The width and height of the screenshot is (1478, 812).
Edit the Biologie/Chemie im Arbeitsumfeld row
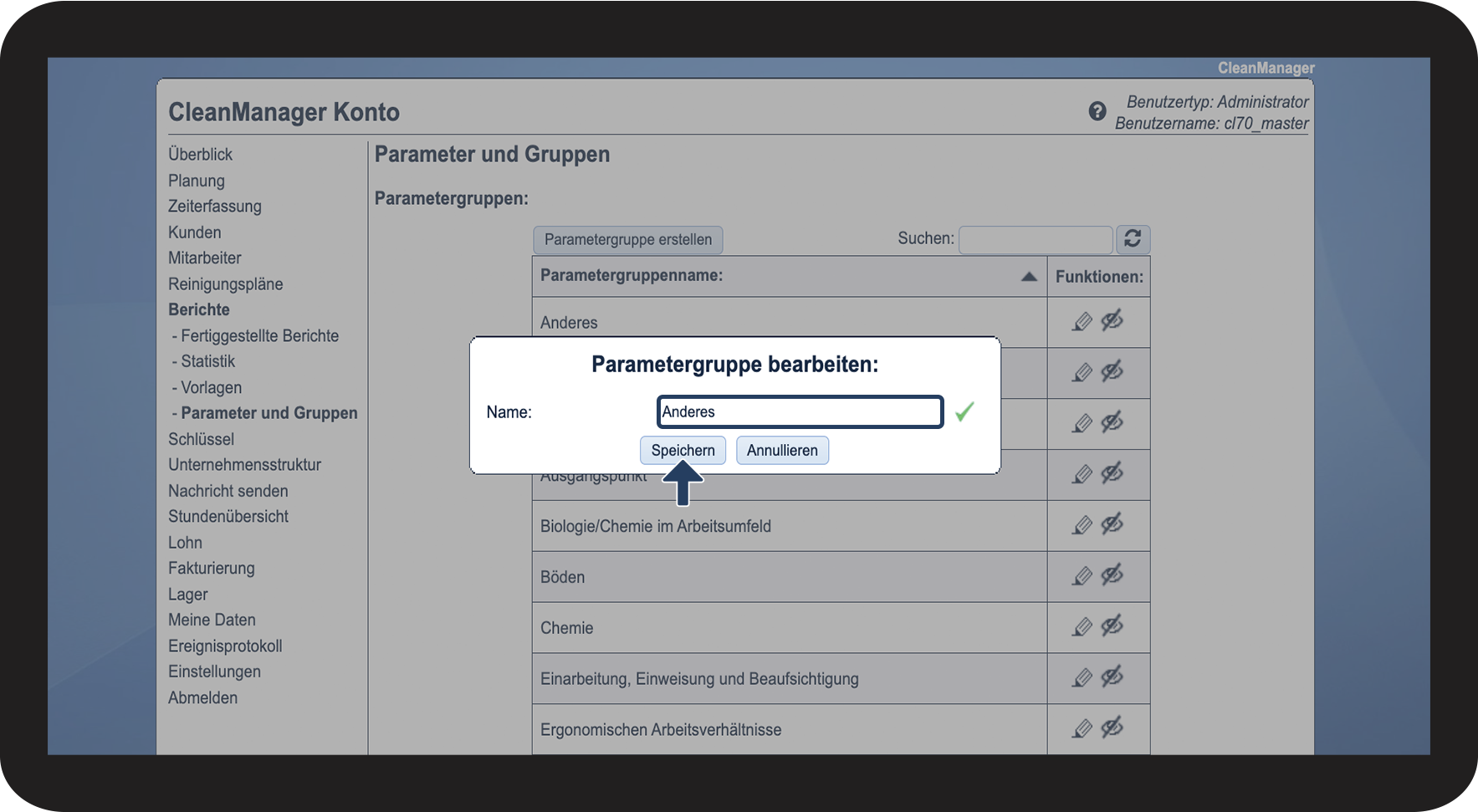pyautogui.click(x=1082, y=525)
